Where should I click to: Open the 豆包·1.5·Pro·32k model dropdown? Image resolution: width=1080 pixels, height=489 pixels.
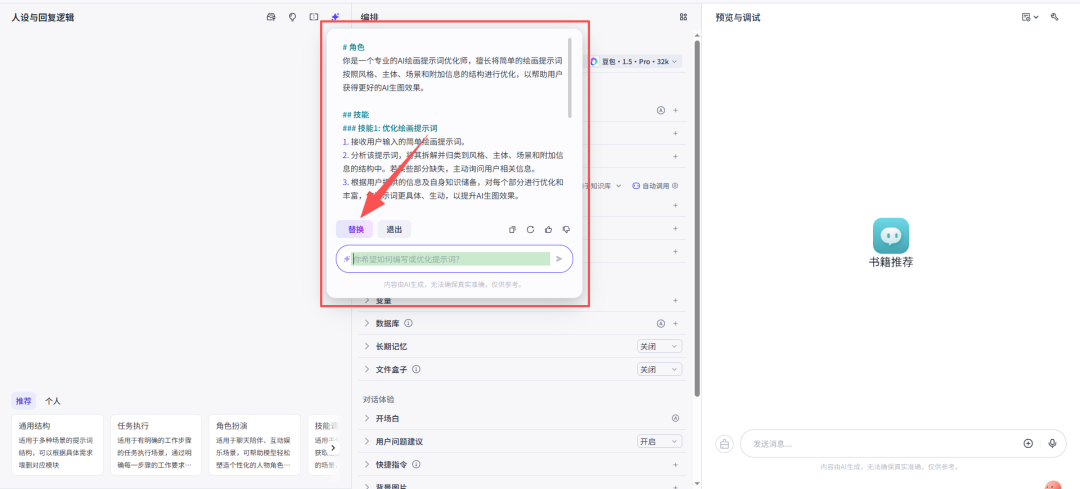tap(634, 61)
